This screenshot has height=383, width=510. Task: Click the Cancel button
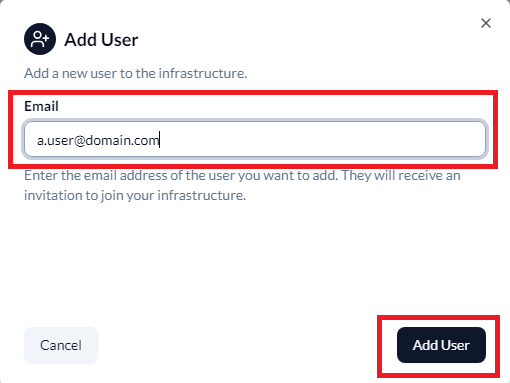[61, 345]
